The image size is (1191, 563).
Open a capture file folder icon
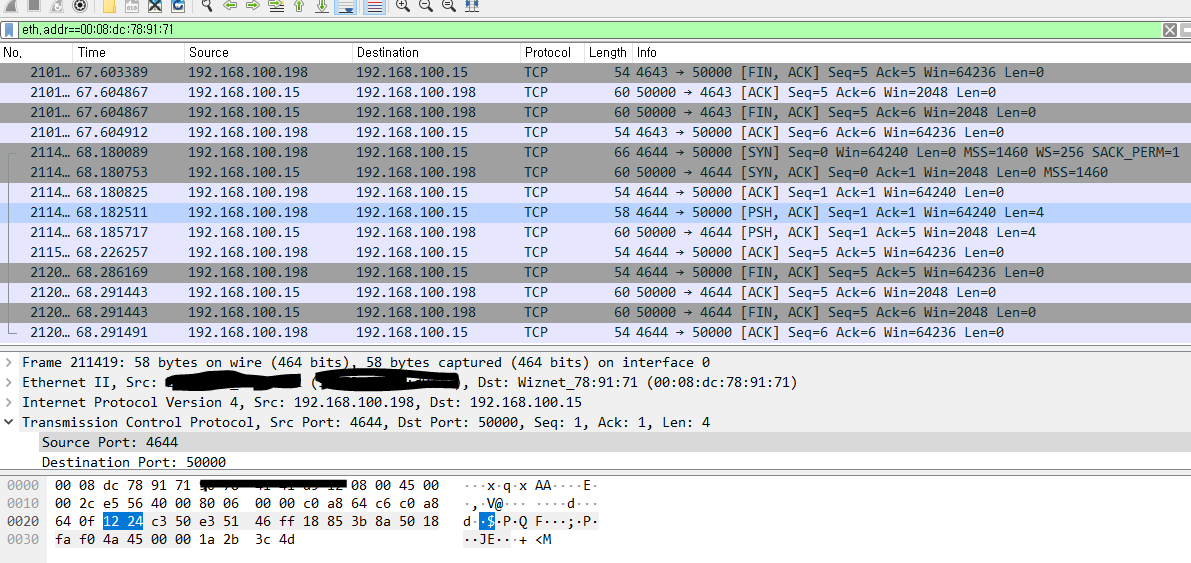pos(109,6)
